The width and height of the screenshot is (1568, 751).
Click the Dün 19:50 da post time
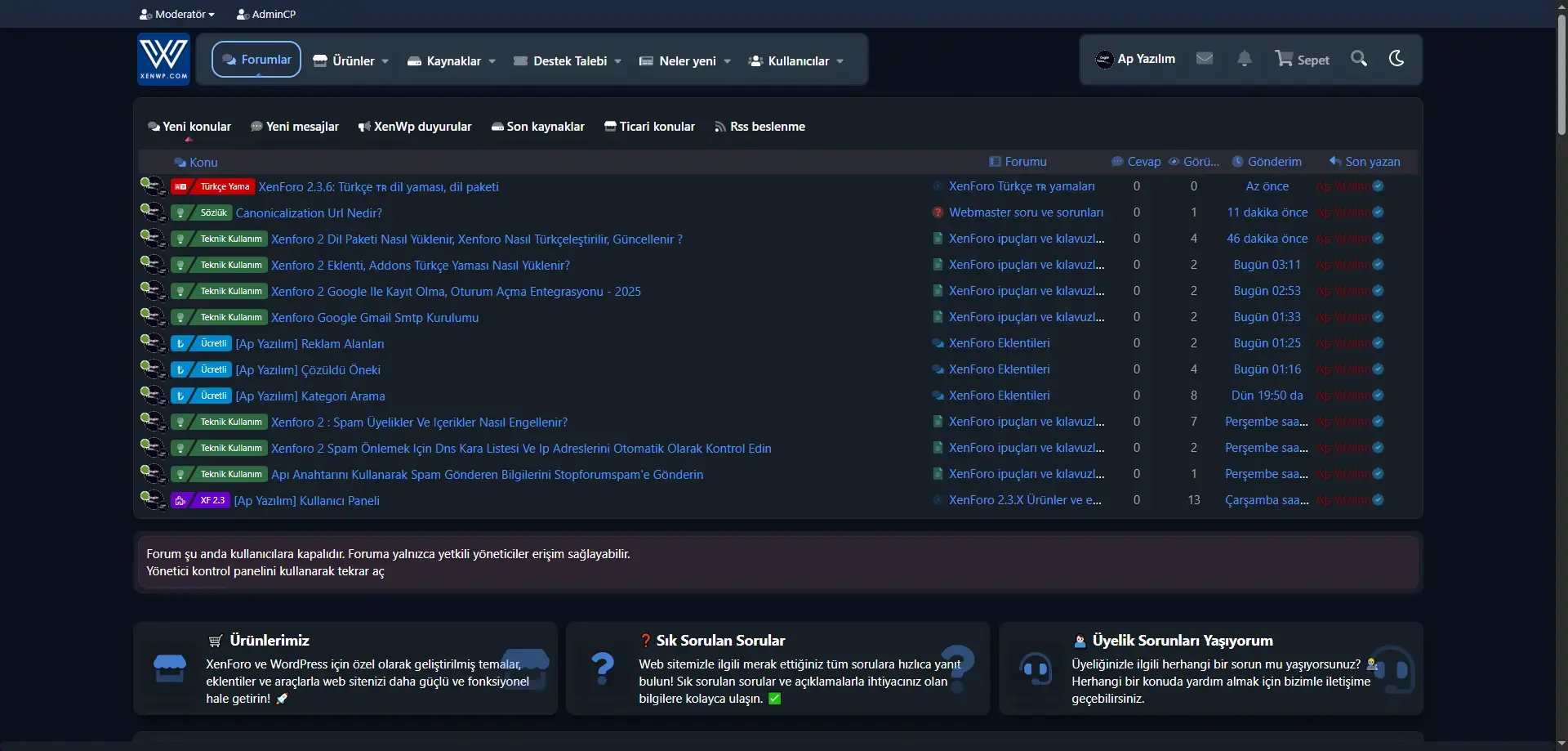click(x=1267, y=396)
